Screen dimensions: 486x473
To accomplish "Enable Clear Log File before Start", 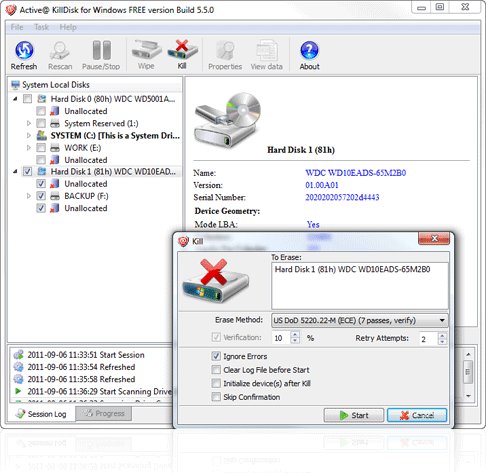I will point(216,370).
